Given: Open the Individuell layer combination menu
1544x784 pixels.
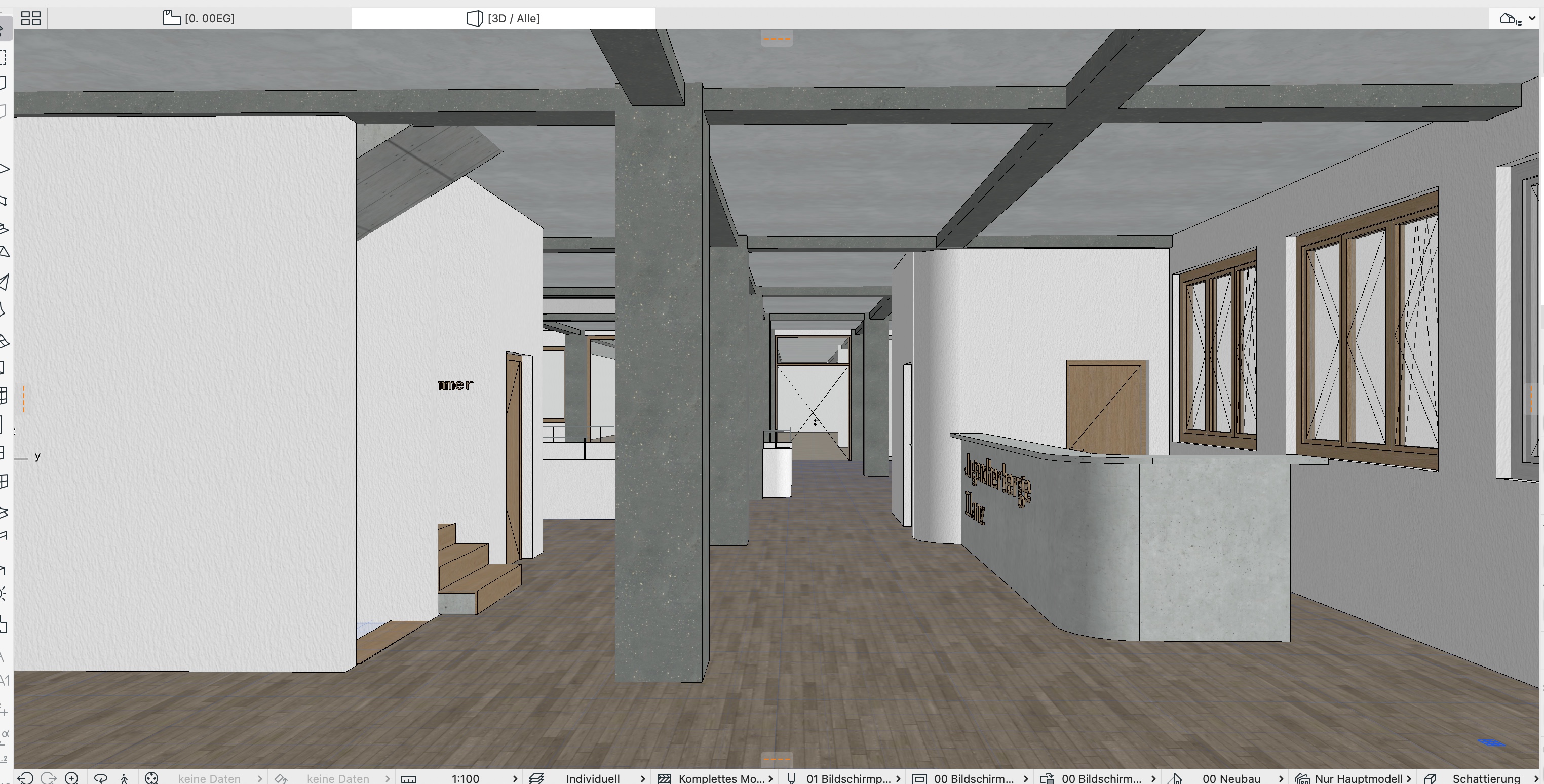Looking at the screenshot, I should (x=592, y=778).
